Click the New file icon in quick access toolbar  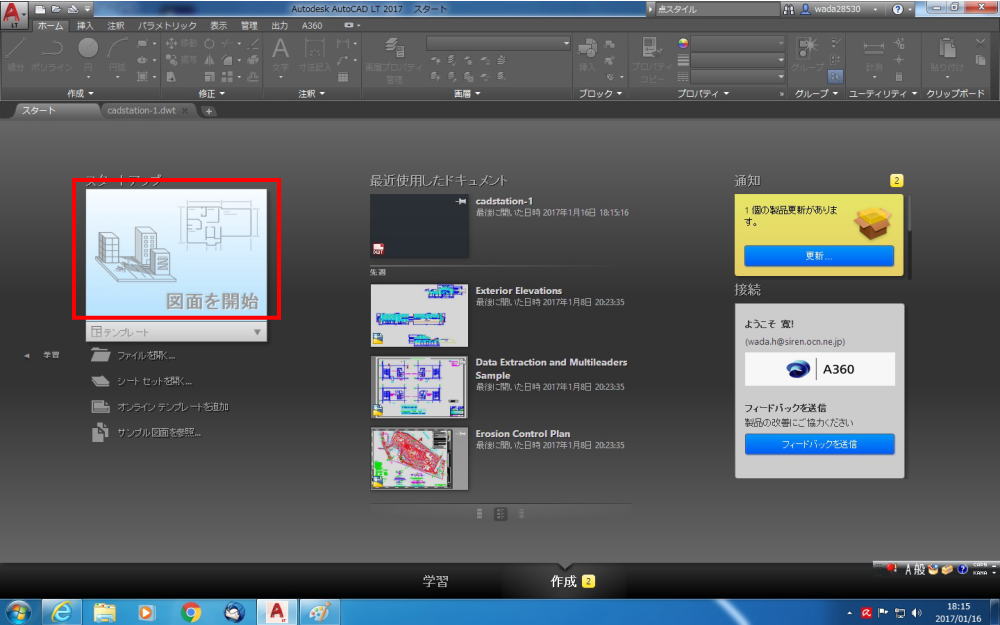pyautogui.click(x=41, y=9)
